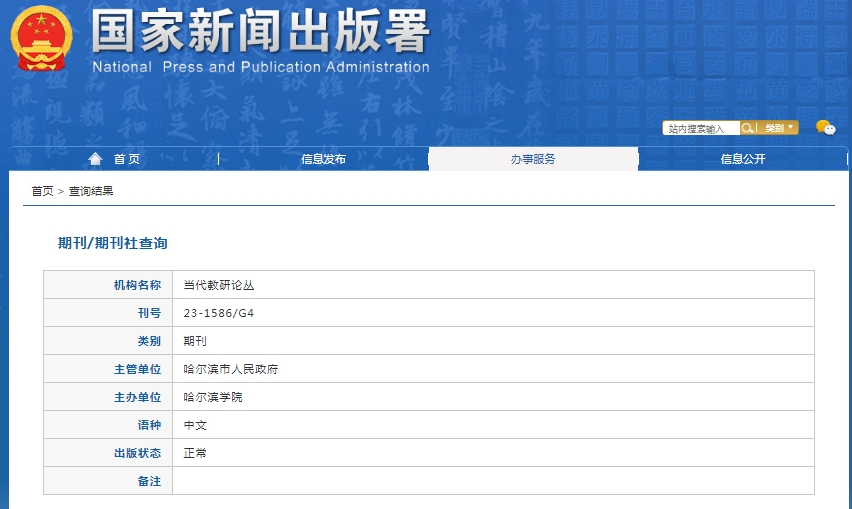This screenshot has width=852, height=509.
Task: Click the magnifier search icon
Action: [748, 128]
